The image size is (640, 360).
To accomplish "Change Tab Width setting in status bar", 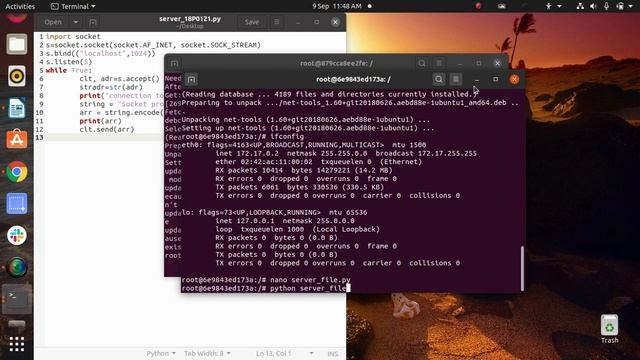I will [207, 353].
